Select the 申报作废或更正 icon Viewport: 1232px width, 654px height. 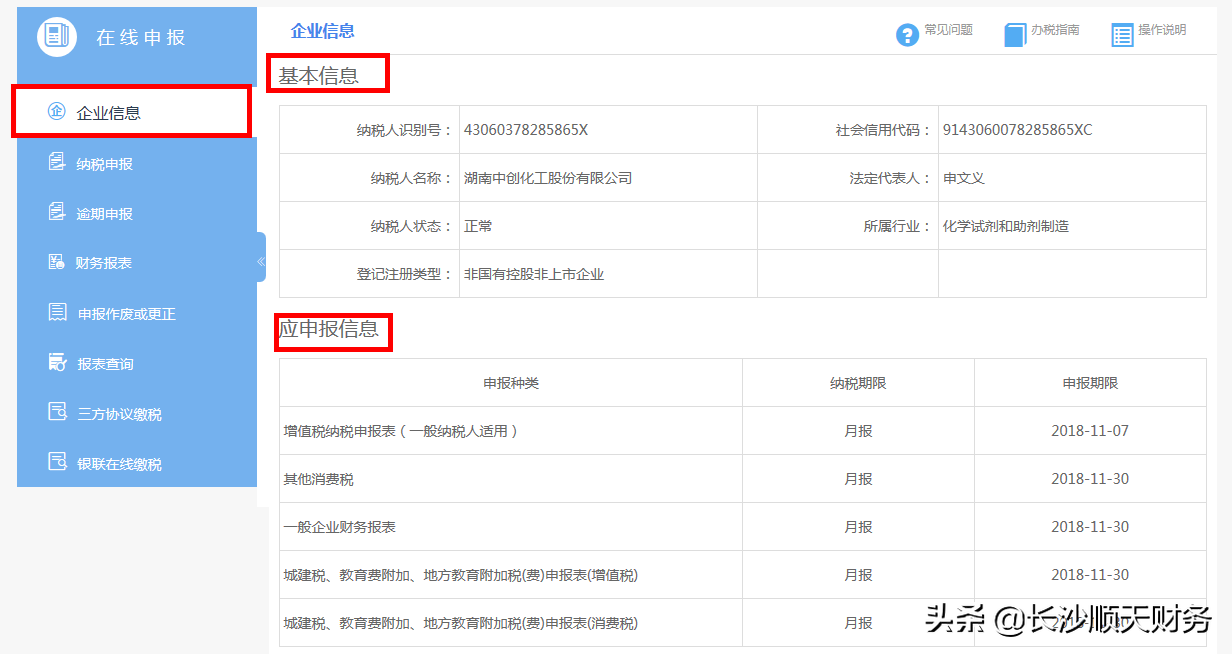[56, 312]
